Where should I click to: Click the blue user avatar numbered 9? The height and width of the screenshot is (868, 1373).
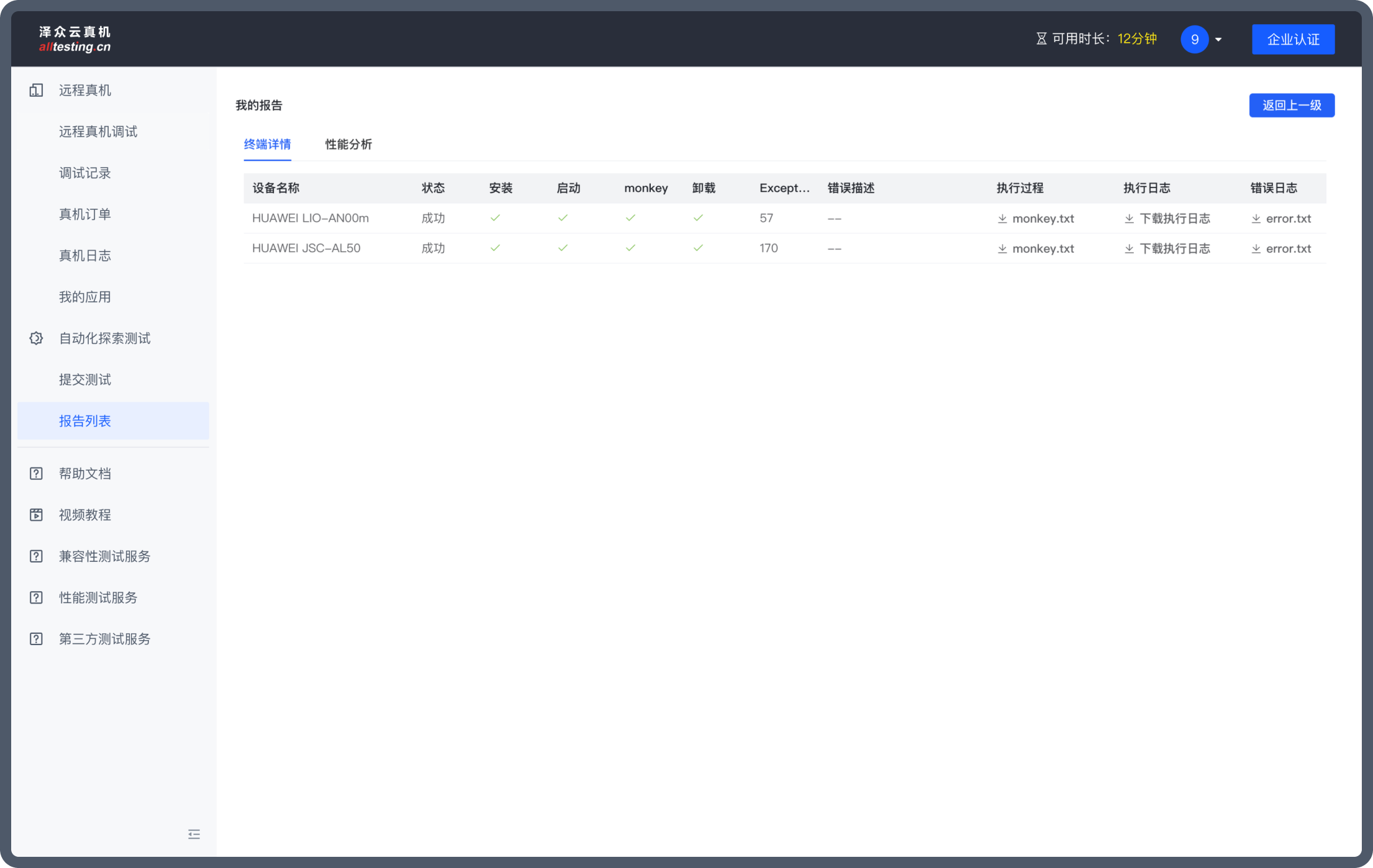pyautogui.click(x=1194, y=39)
